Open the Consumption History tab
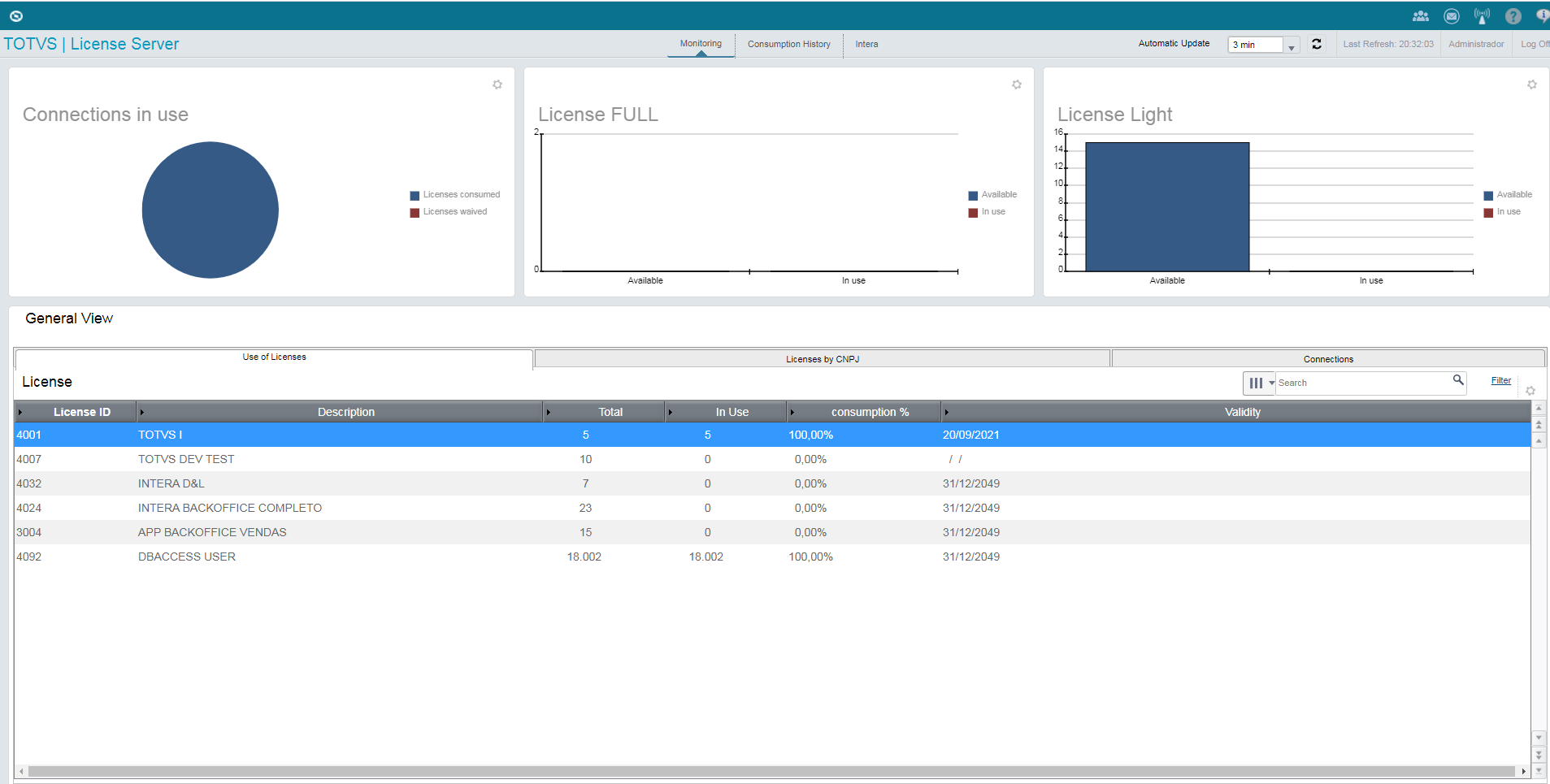The height and width of the screenshot is (784, 1550). pyautogui.click(x=789, y=45)
